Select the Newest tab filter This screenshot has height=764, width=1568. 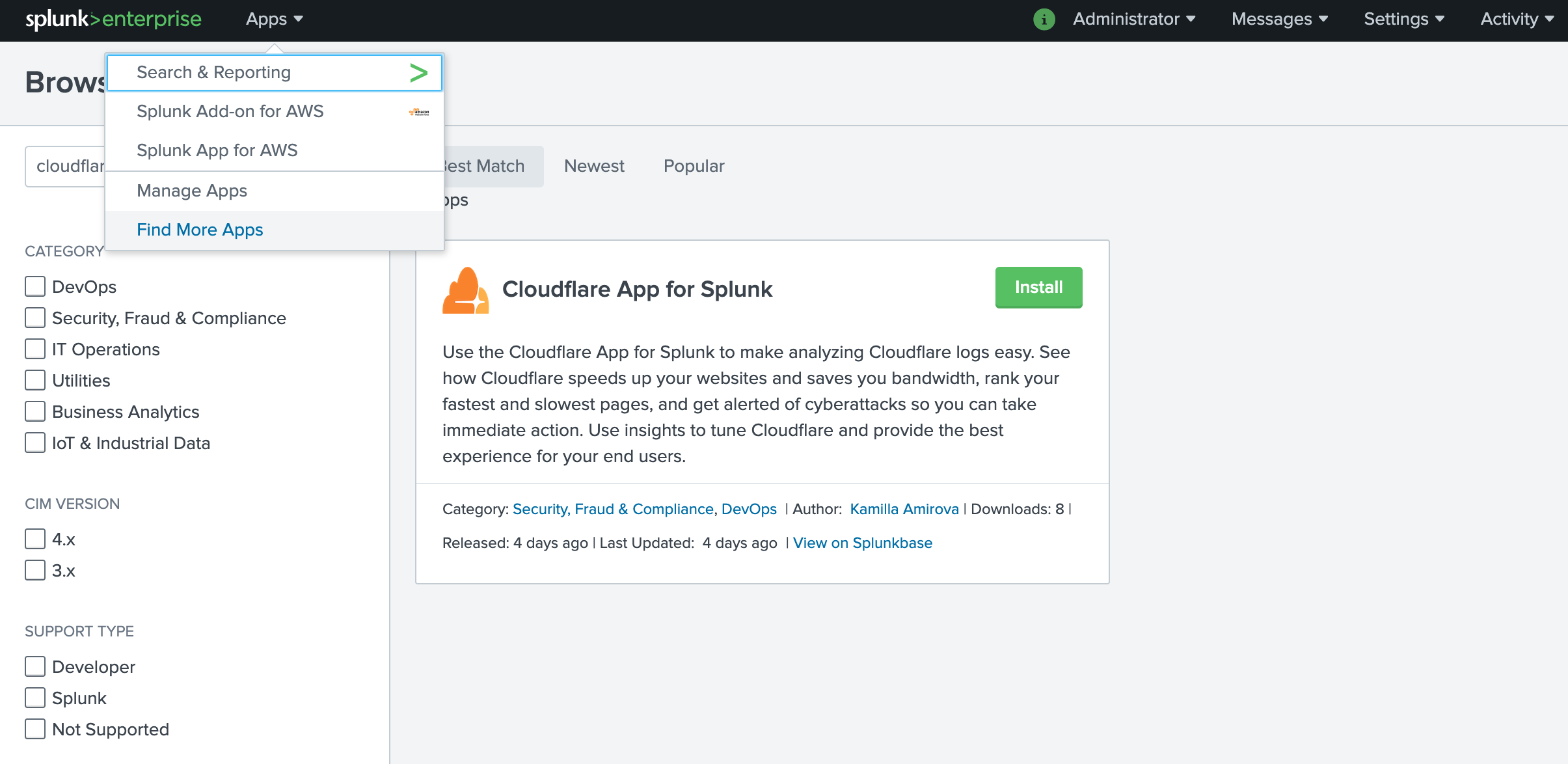[x=593, y=166]
